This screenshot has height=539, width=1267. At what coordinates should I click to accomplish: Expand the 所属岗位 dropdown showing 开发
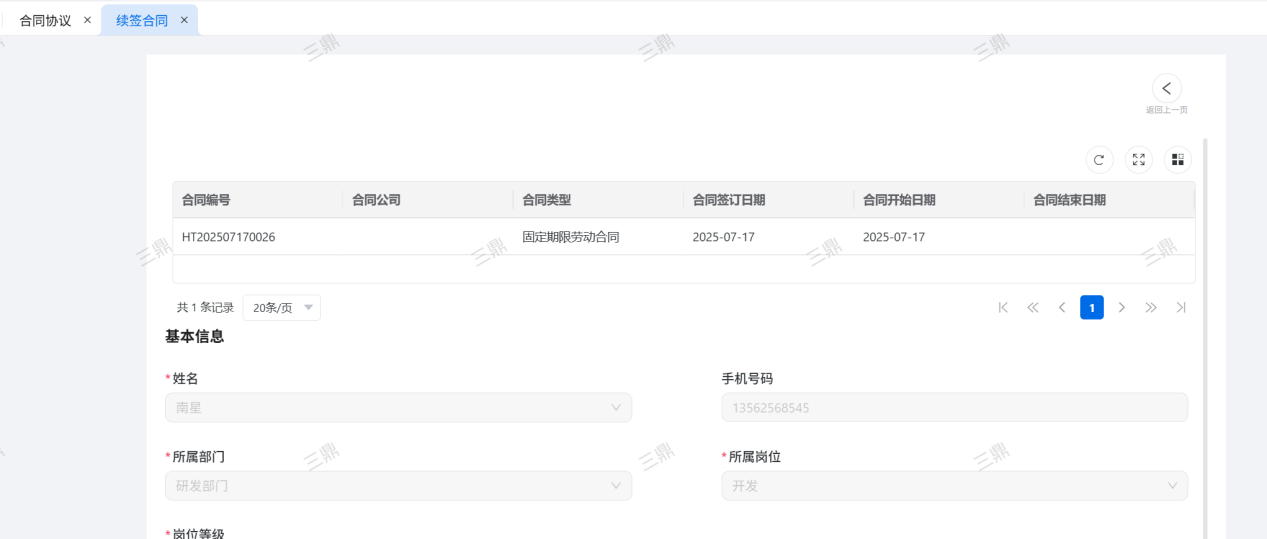pyautogui.click(x=954, y=486)
